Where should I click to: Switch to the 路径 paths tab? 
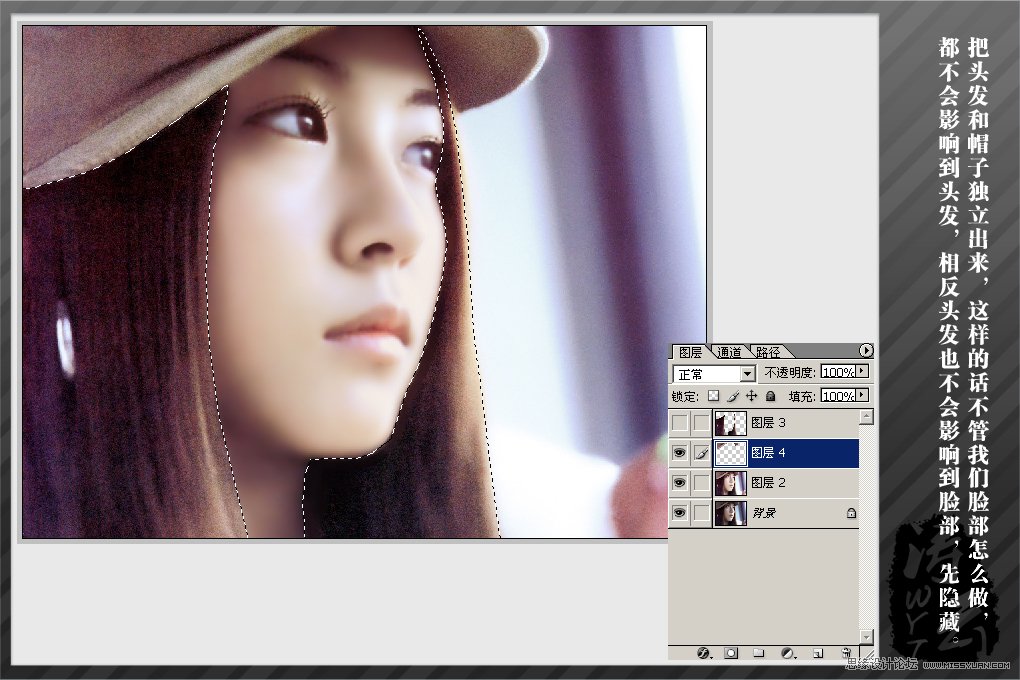click(x=768, y=352)
